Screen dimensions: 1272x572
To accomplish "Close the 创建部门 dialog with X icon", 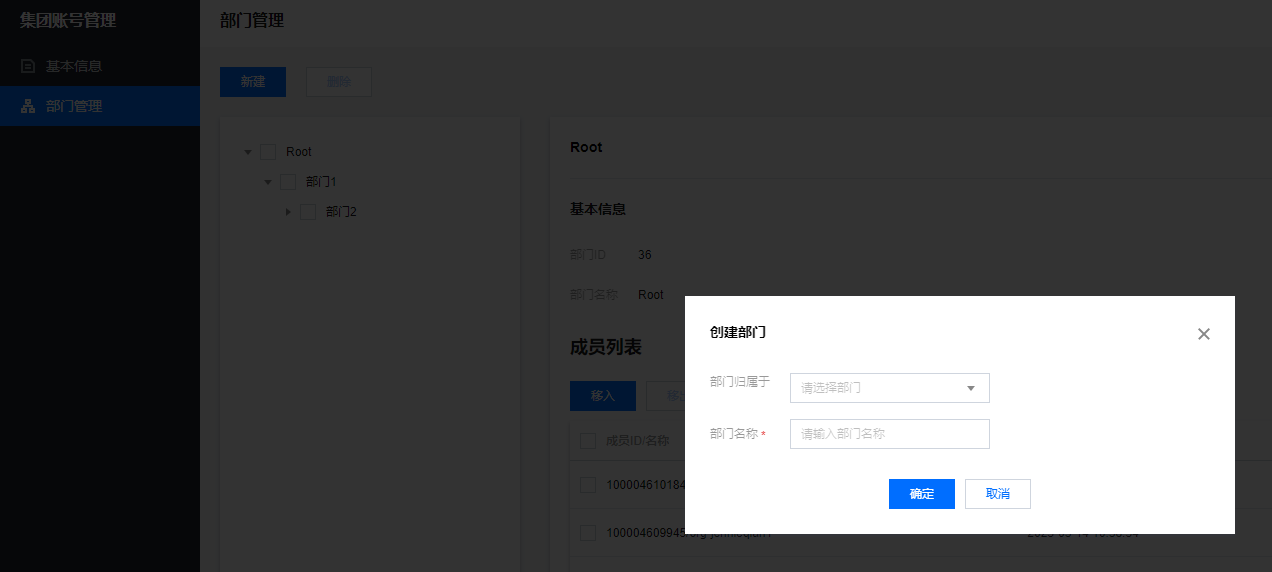I will [1204, 334].
